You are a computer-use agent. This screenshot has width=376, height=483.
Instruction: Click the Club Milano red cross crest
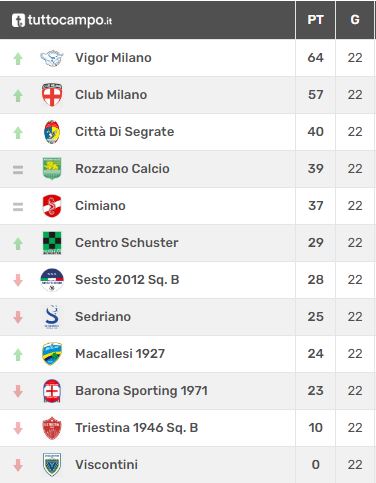click(x=52, y=95)
